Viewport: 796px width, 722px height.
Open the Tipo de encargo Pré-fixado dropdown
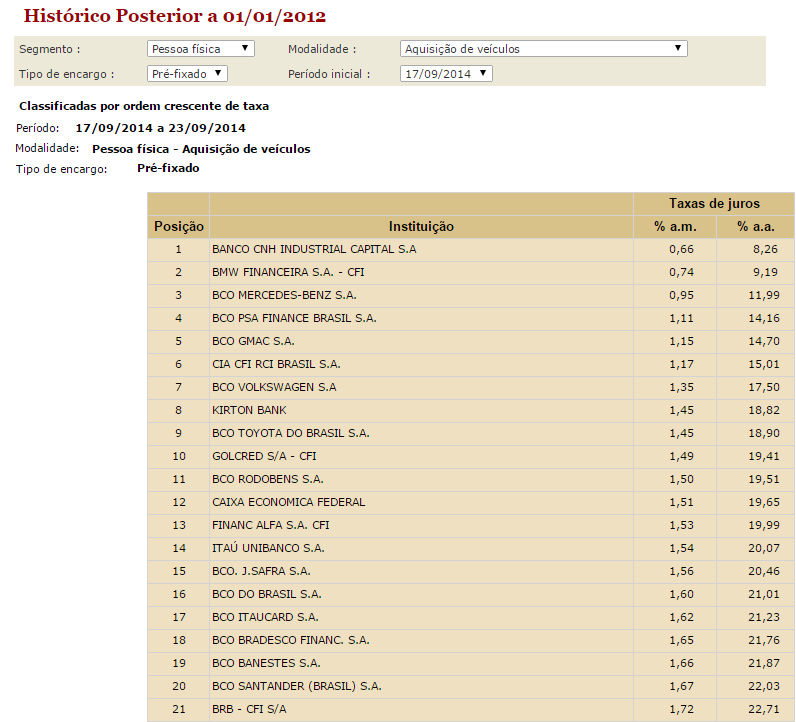click(188, 73)
